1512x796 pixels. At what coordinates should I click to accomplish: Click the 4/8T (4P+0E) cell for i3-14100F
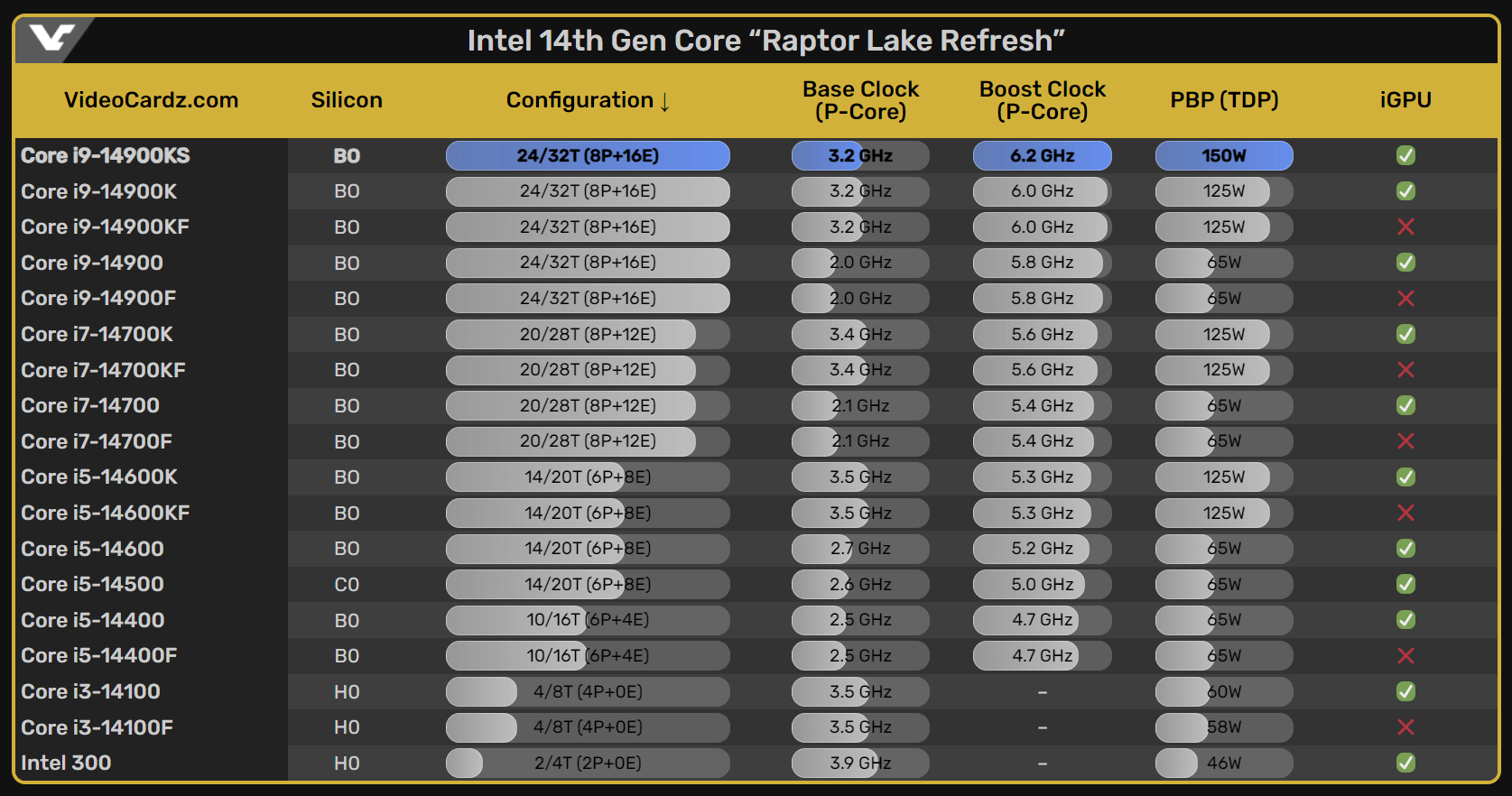coord(588,727)
